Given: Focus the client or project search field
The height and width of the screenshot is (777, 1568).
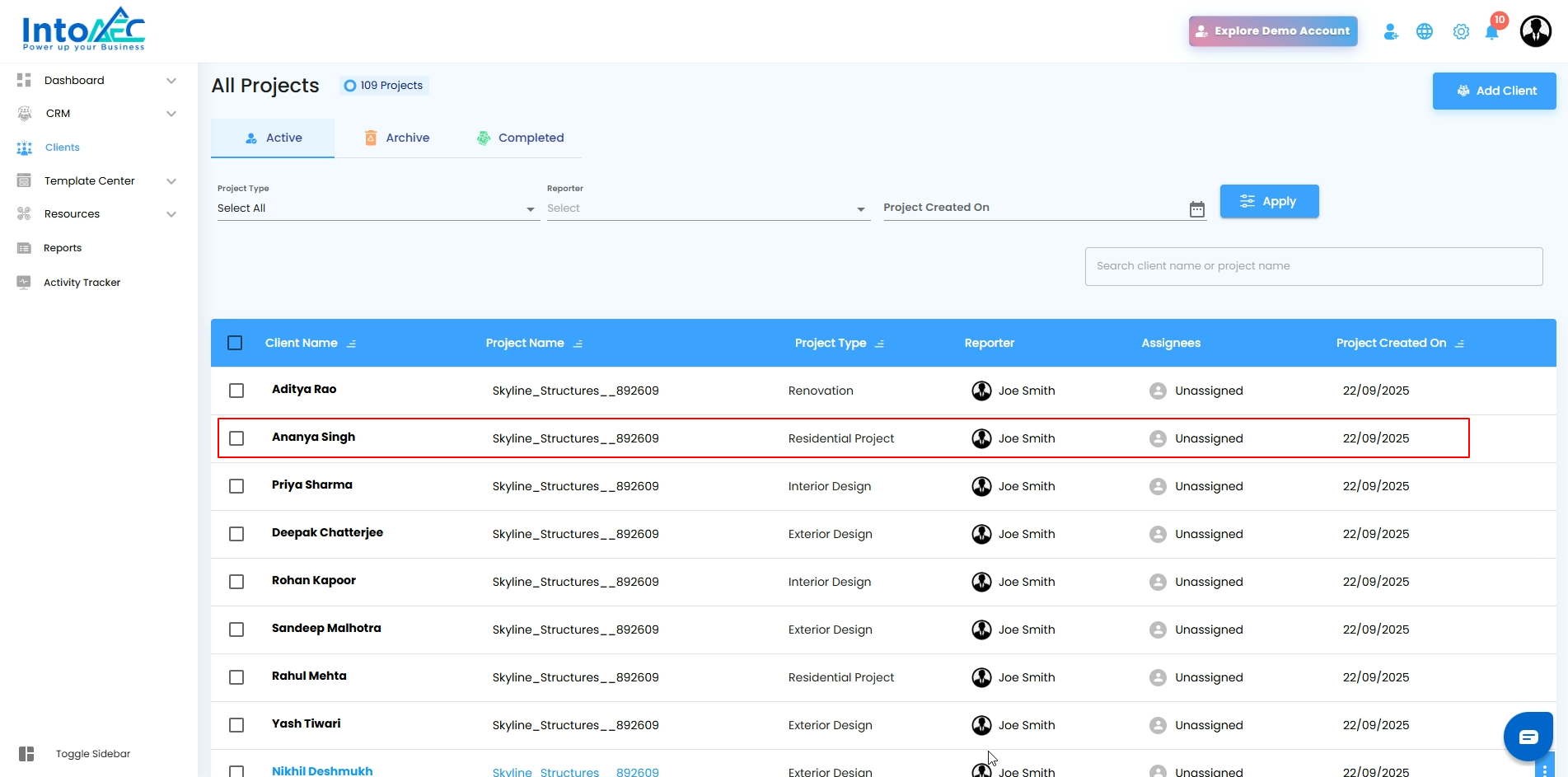Looking at the screenshot, I should click(x=1313, y=266).
